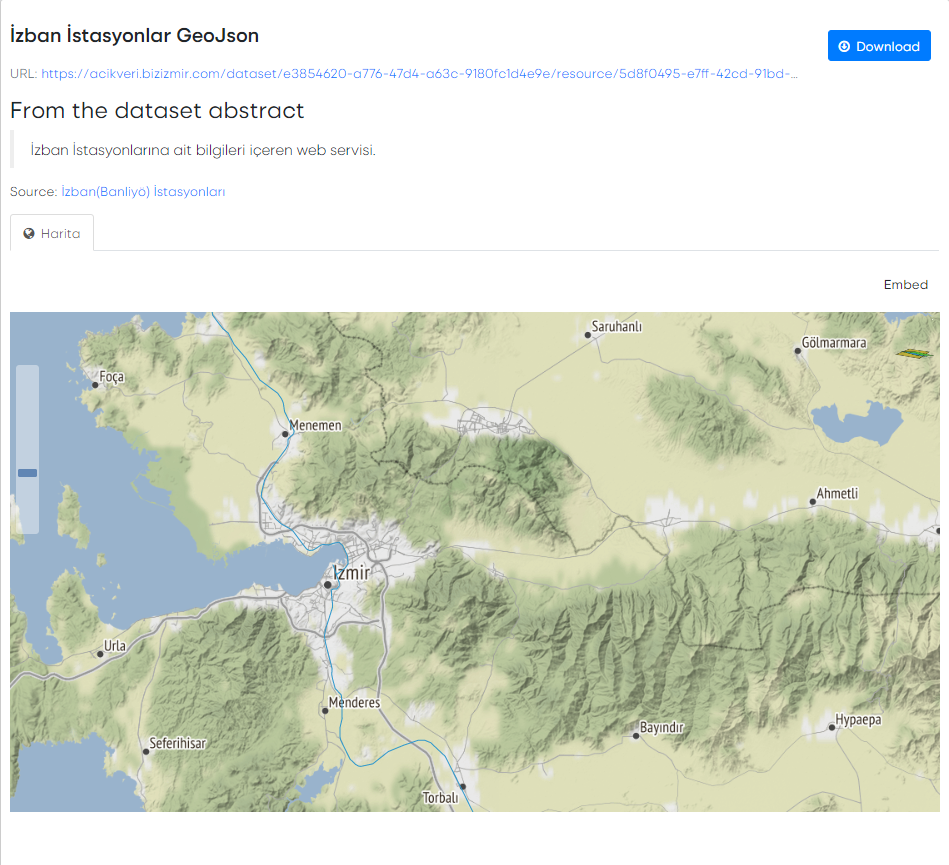949x865 pixels.
Task: Select the Saruhanlı map marker
Action: (x=588, y=335)
